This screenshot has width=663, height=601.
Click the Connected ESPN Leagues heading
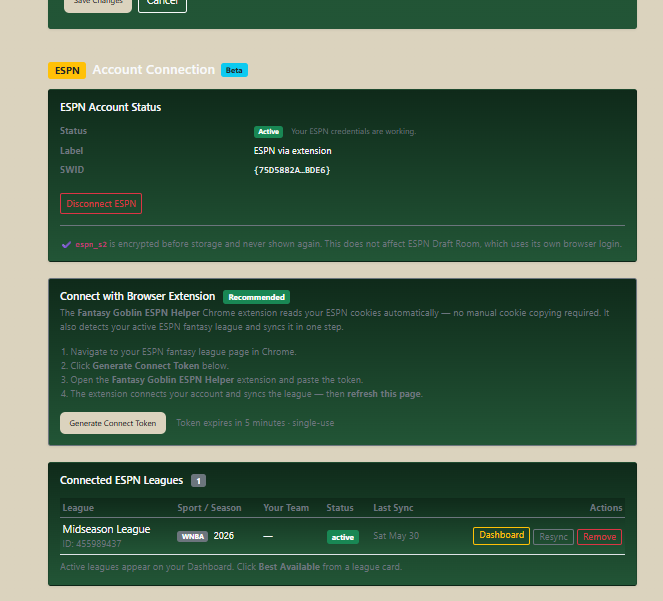point(121,480)
